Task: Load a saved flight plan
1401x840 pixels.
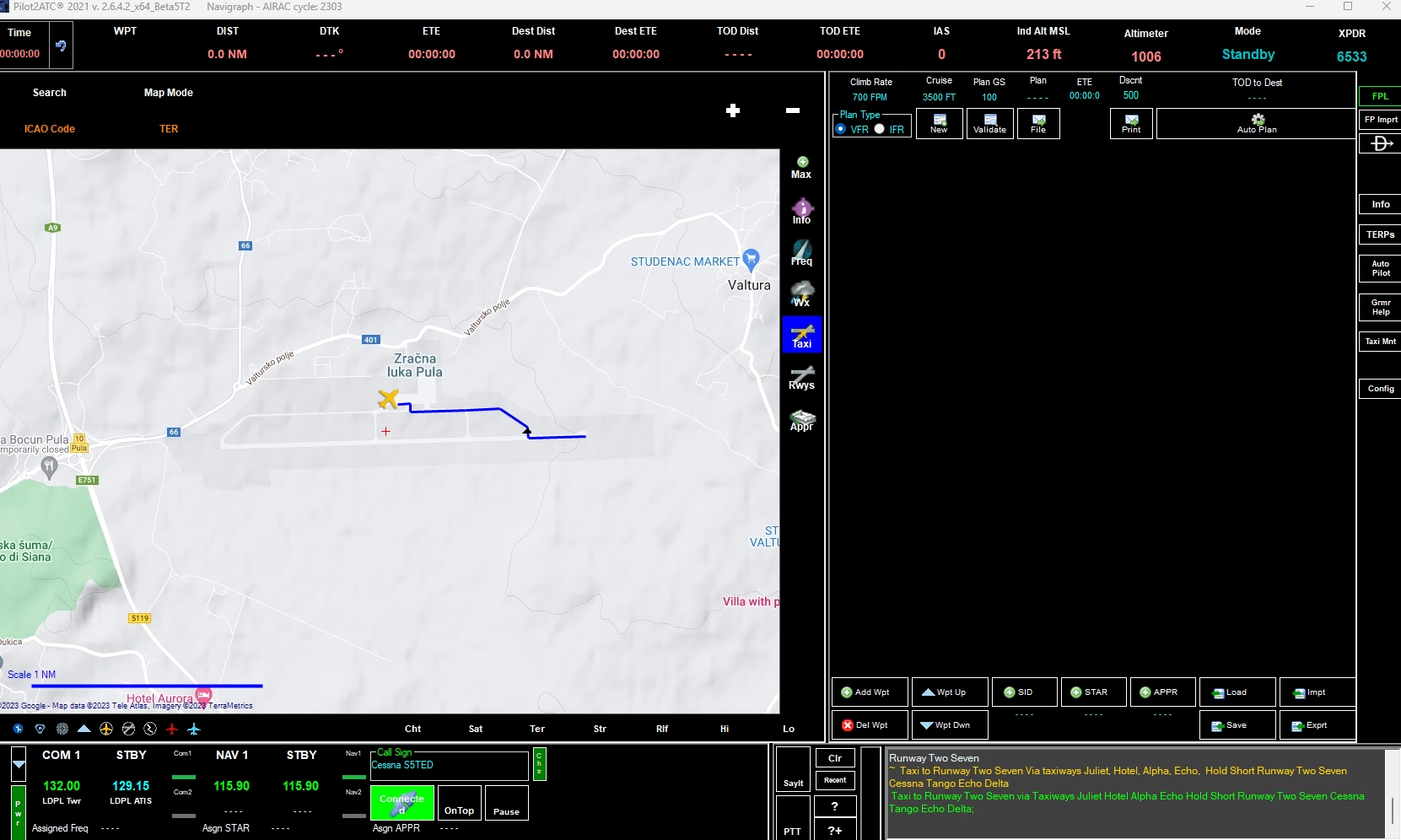Action: [1237, 692]
